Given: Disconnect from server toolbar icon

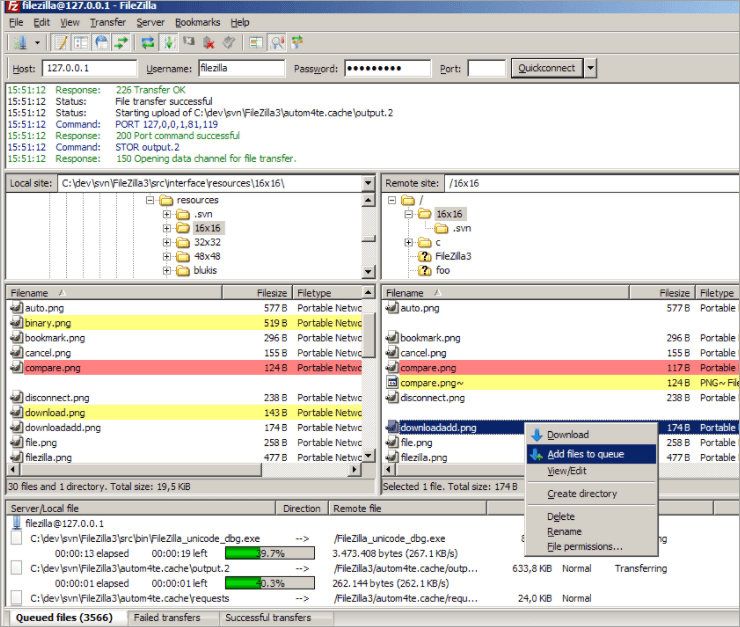Looking at the screenshot, I should (209, 43).
